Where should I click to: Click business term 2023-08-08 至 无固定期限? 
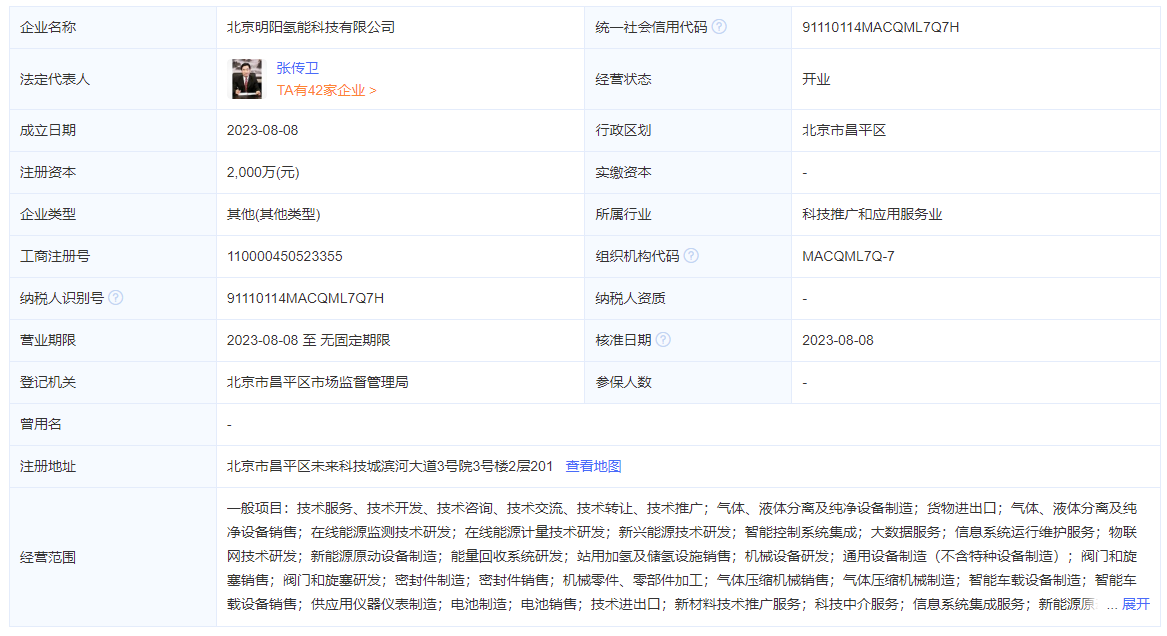click(308, 340)
